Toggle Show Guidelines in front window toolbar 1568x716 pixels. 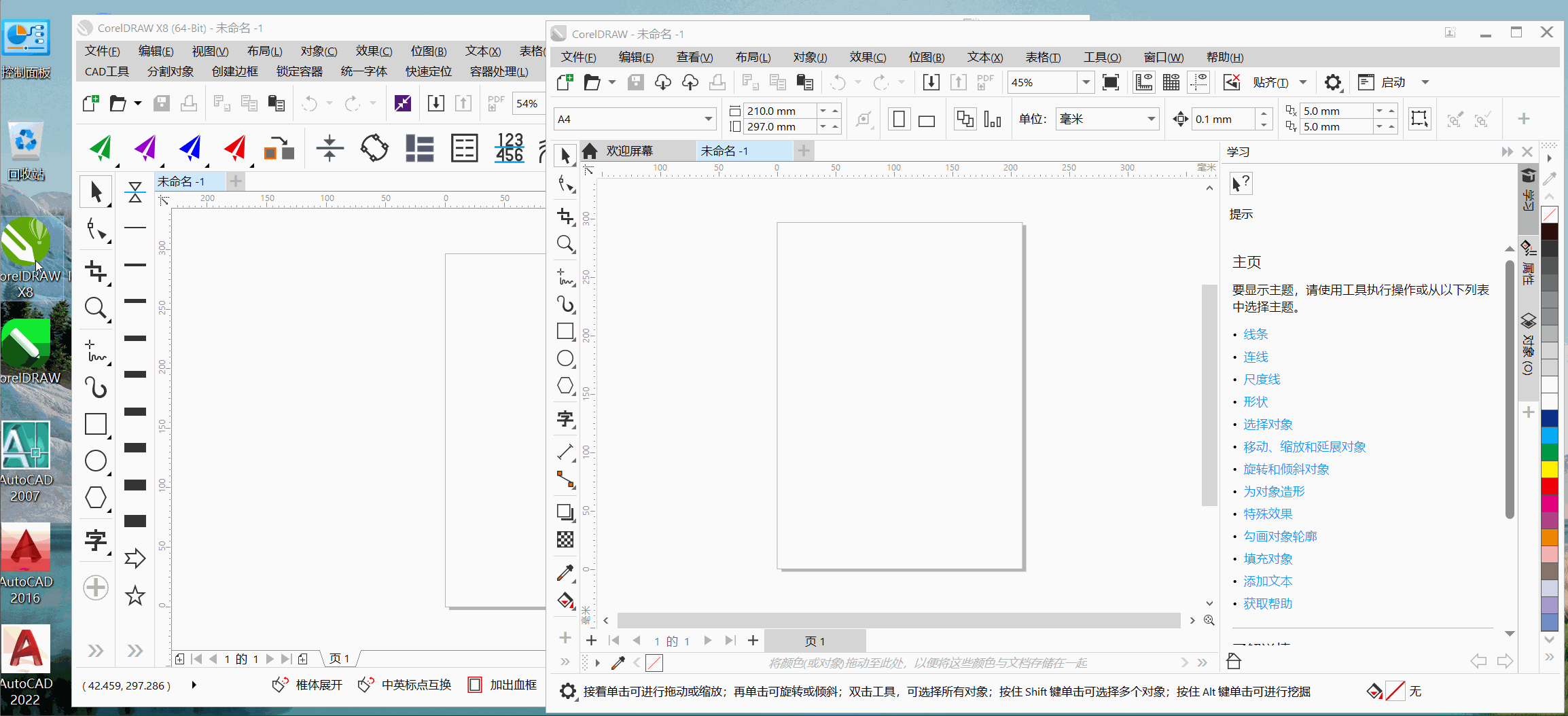[1198, 82]
